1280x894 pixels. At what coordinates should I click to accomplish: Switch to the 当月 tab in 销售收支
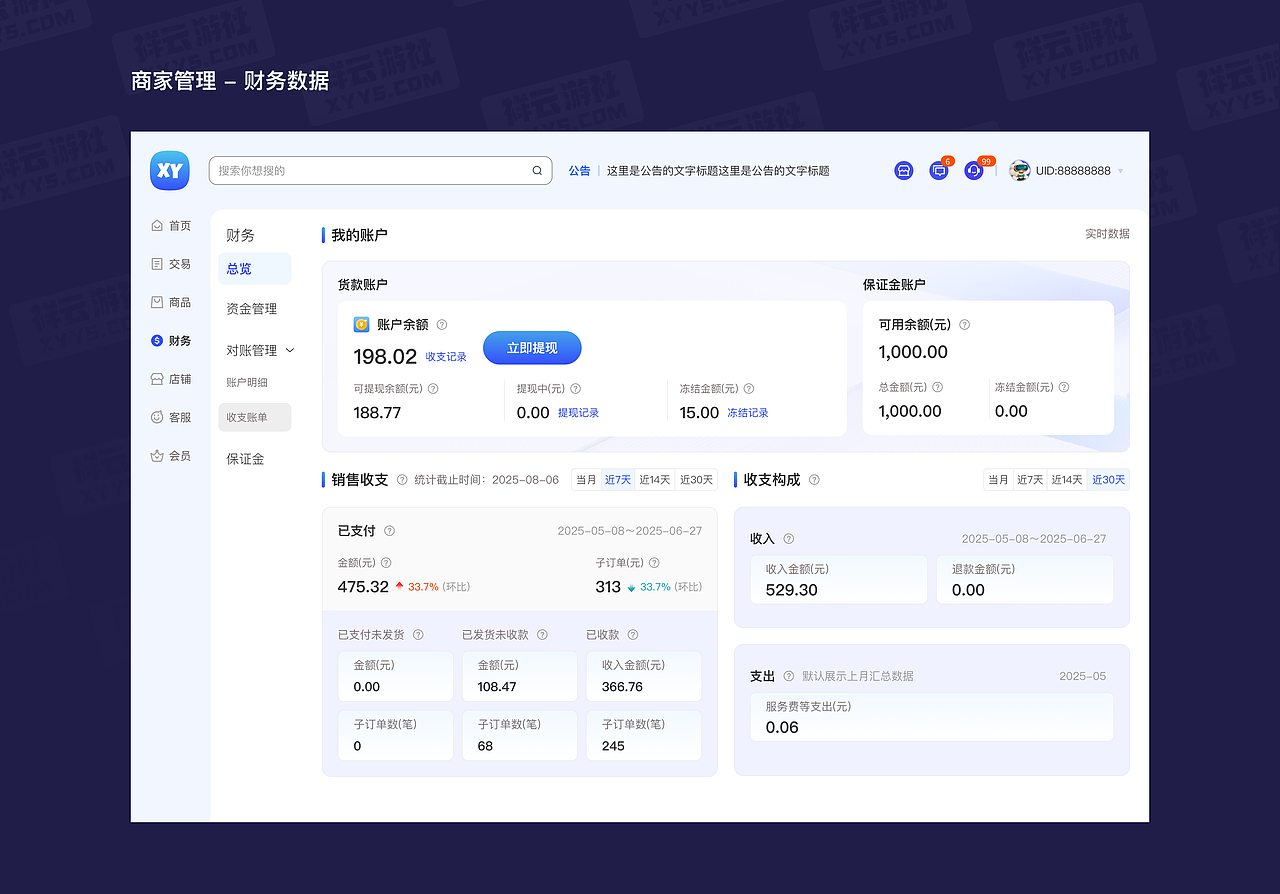(586, 479)
